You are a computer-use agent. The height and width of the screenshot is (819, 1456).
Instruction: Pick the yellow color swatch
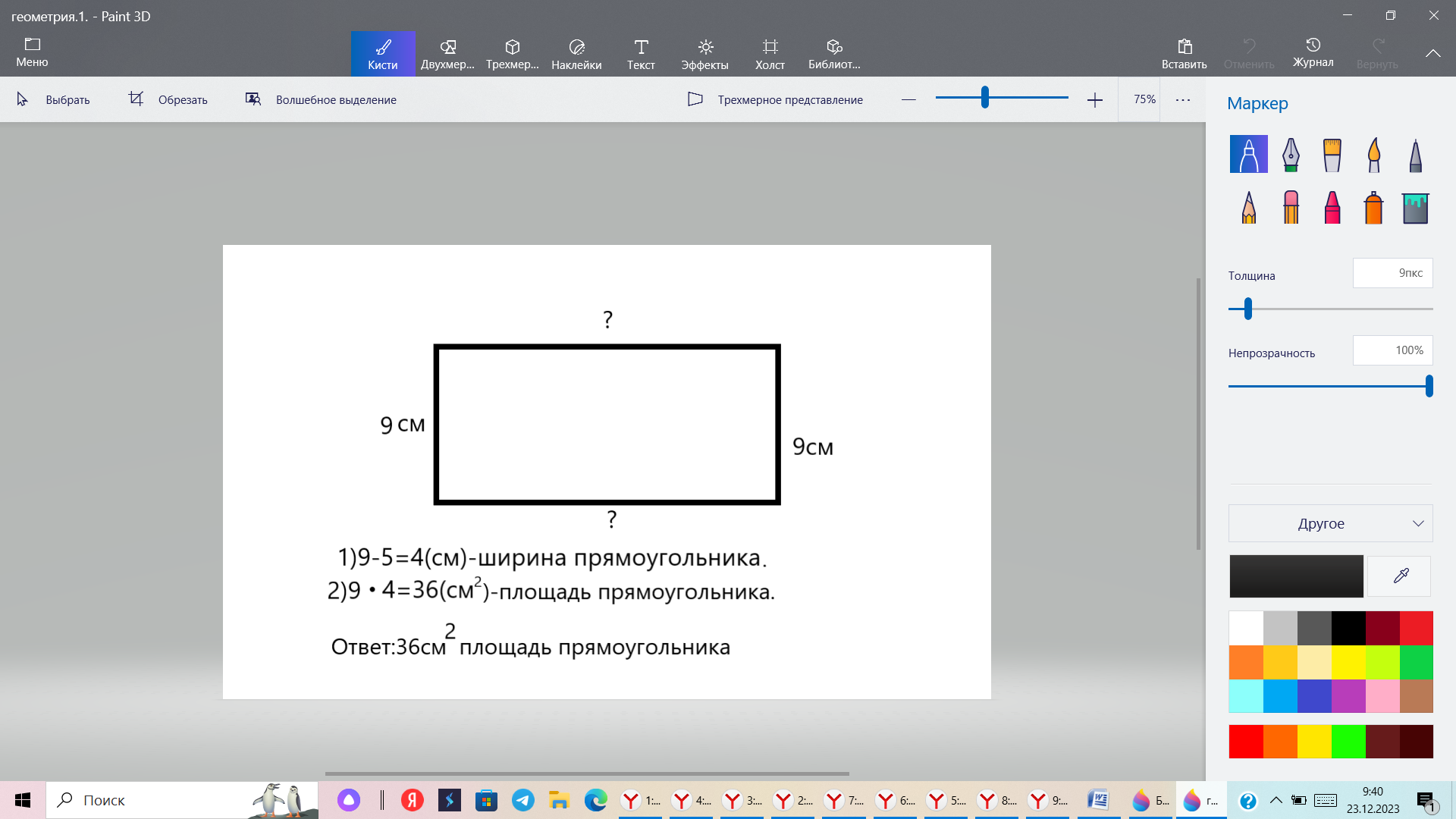[x=1348, y=662]
